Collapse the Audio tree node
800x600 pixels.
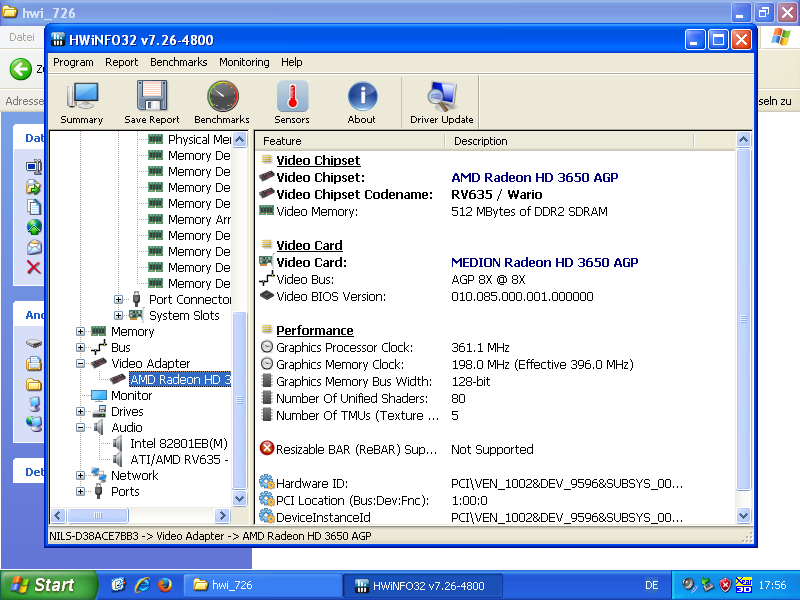pos(80,428)
